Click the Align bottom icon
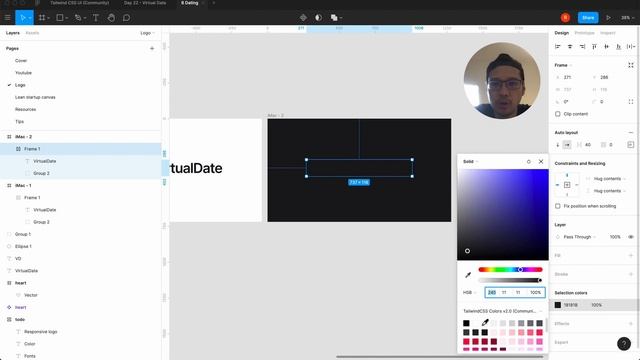Viewport: 640px width, 360px height. (619, 47)
